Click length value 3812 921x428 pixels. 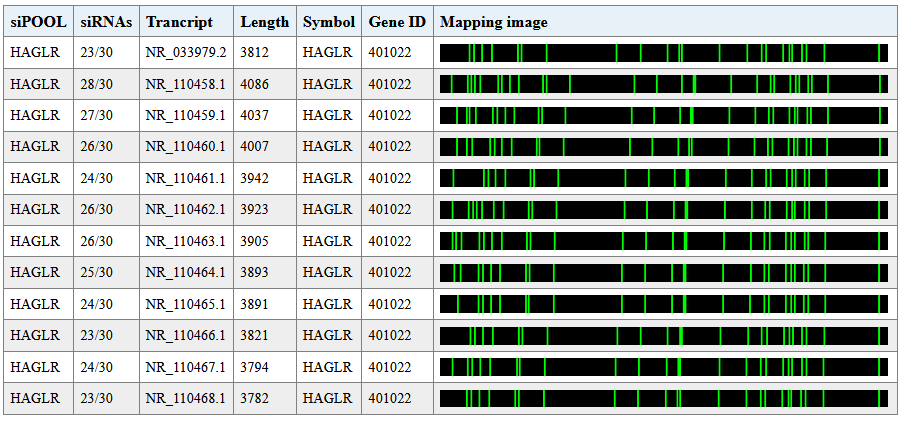click(x=254, y=53)
